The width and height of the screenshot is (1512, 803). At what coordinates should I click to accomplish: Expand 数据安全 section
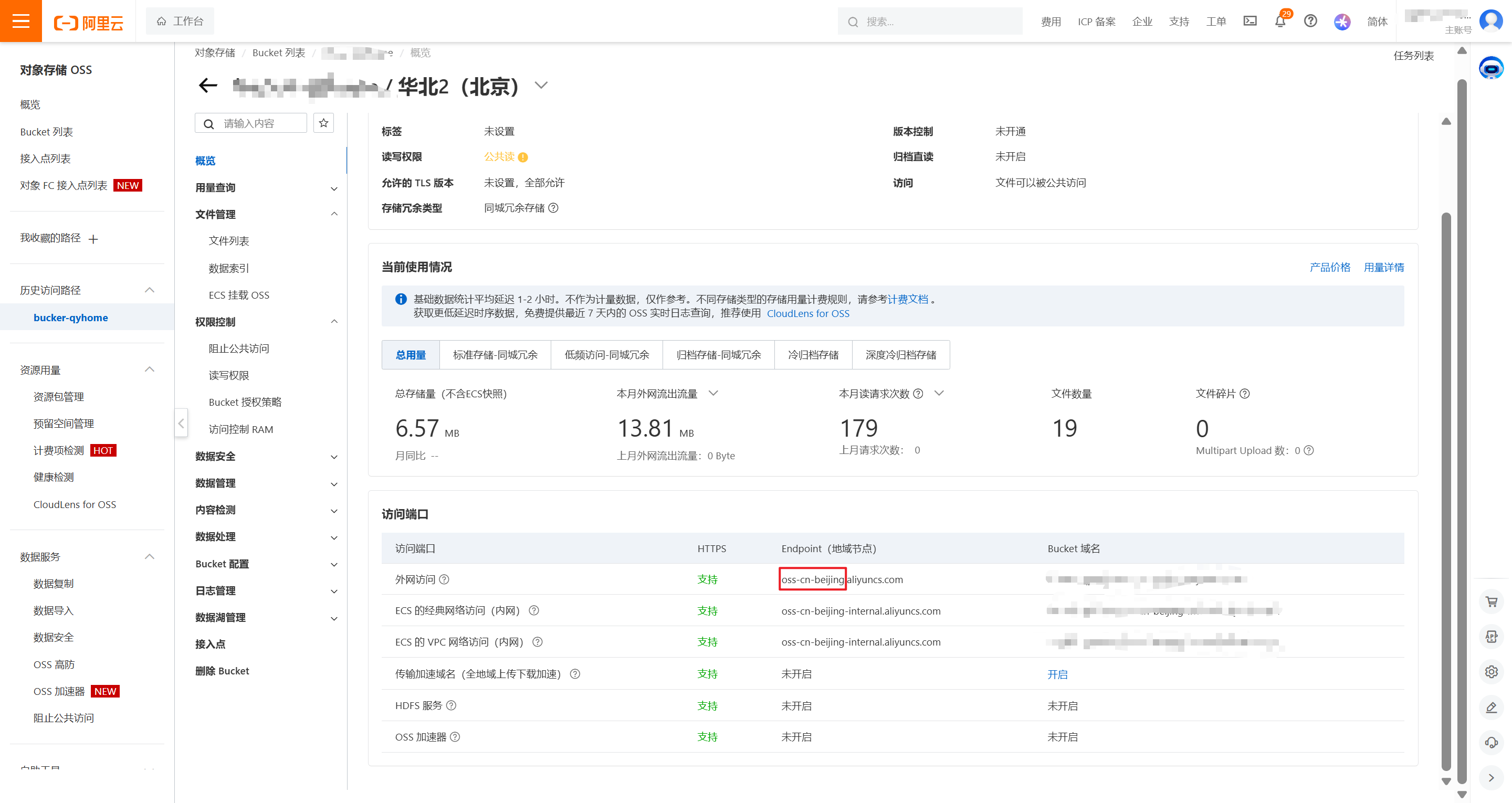click(x=334, y=457)
